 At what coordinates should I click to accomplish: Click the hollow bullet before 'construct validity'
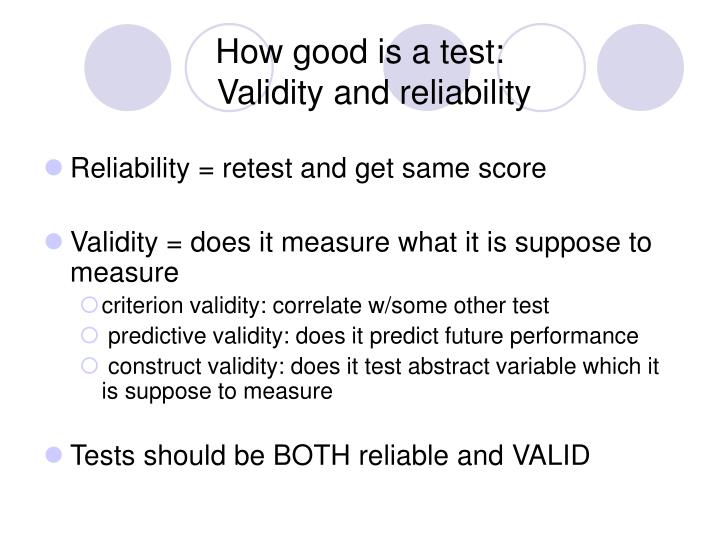tap(89, 366)
